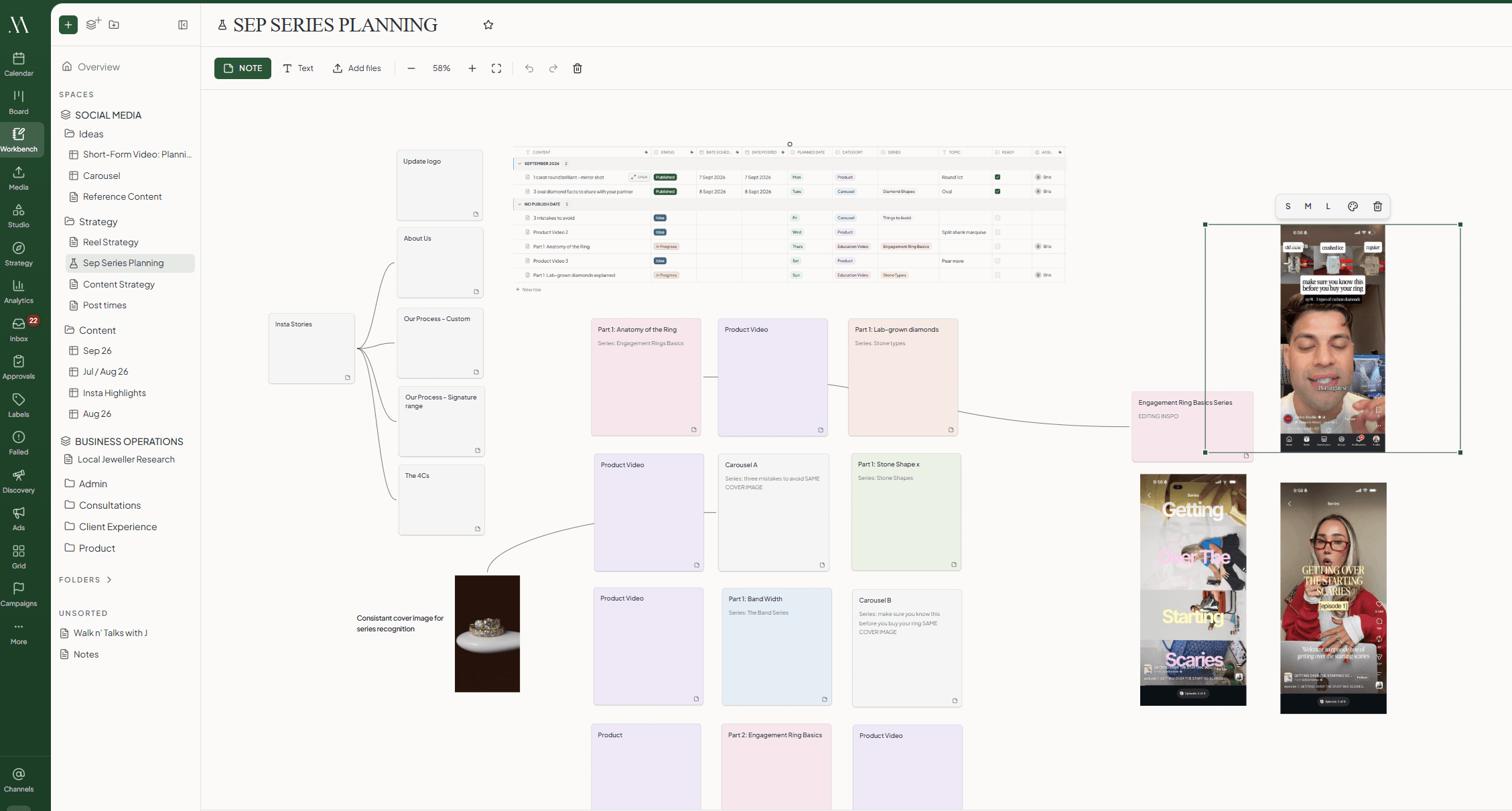Add a New row to the table
The height and width of the screenshot is (811, 1512).
(x=529, y=290)
